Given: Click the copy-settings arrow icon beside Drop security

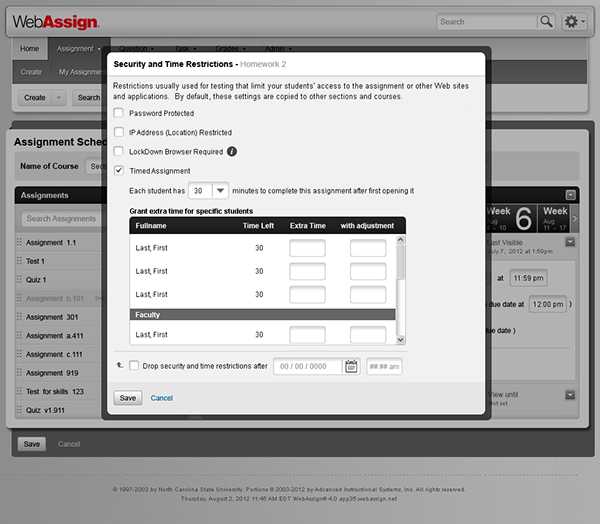Looking at the screenshot, I should tap(120, 366).
